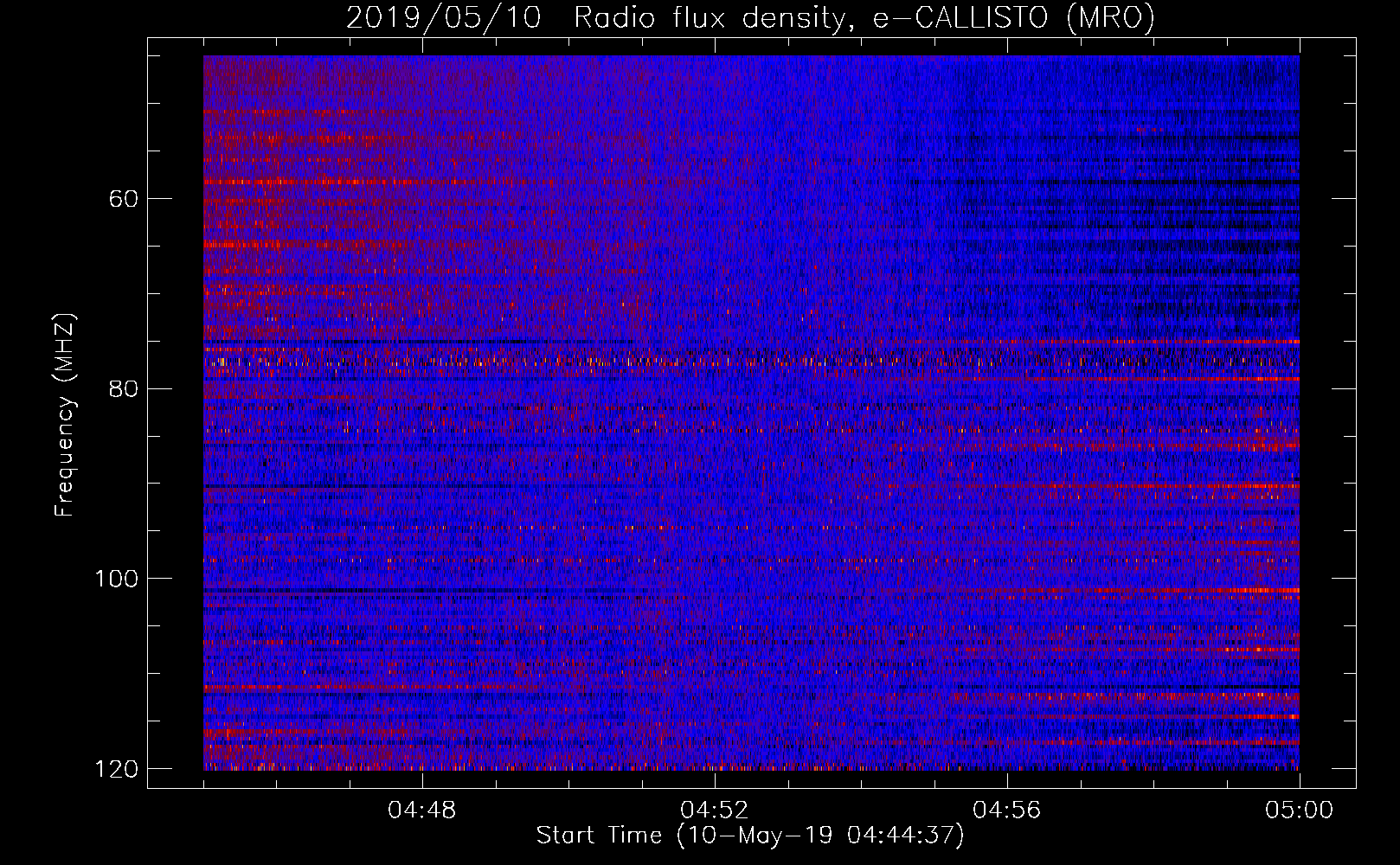The height and width of the screenshot is (865, 1400).
Task: Click the 100 frequency tick label
Action: pyautogui.click(x=116, y=579)
